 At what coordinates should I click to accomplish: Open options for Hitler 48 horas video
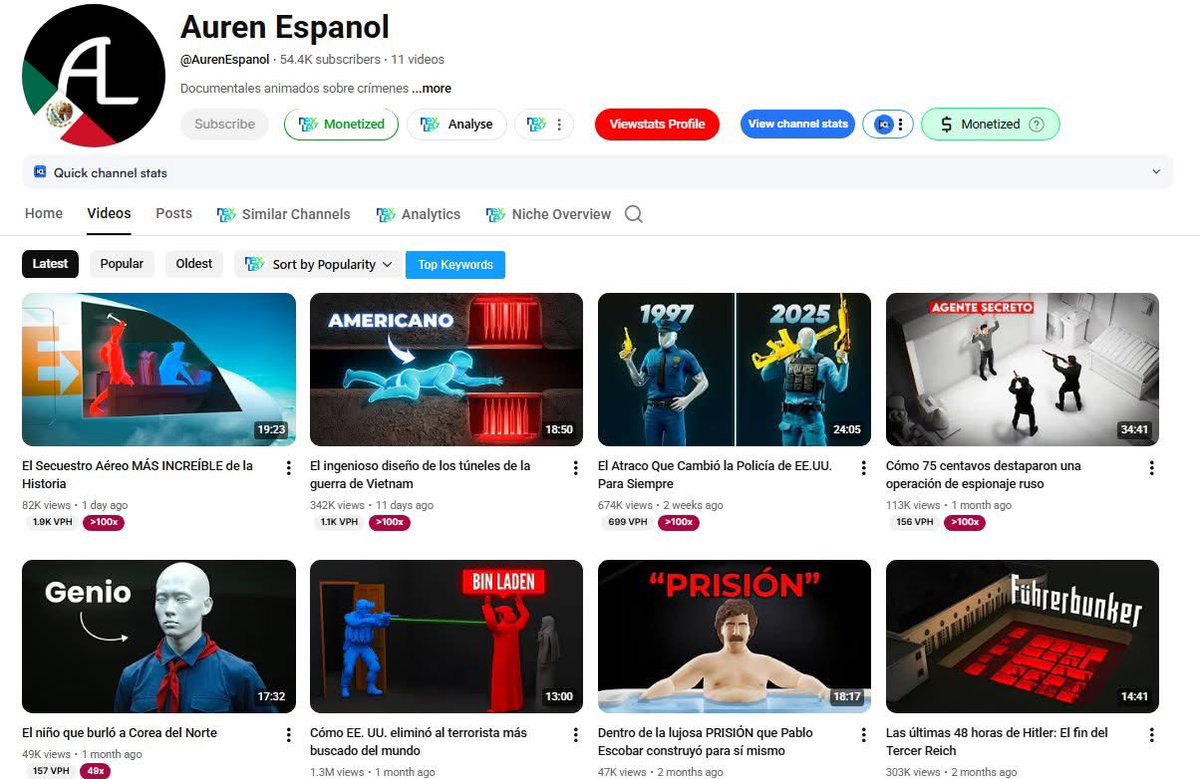pyautogui.click(x=1151, y=735)
